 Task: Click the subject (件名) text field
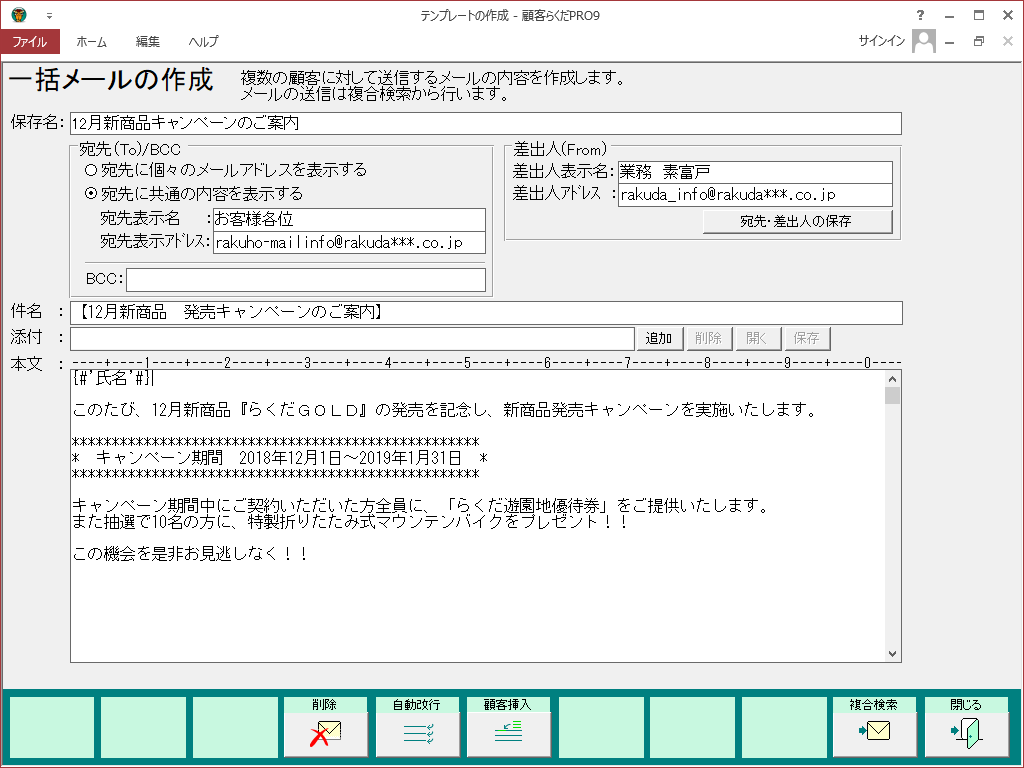pos(485,313)
